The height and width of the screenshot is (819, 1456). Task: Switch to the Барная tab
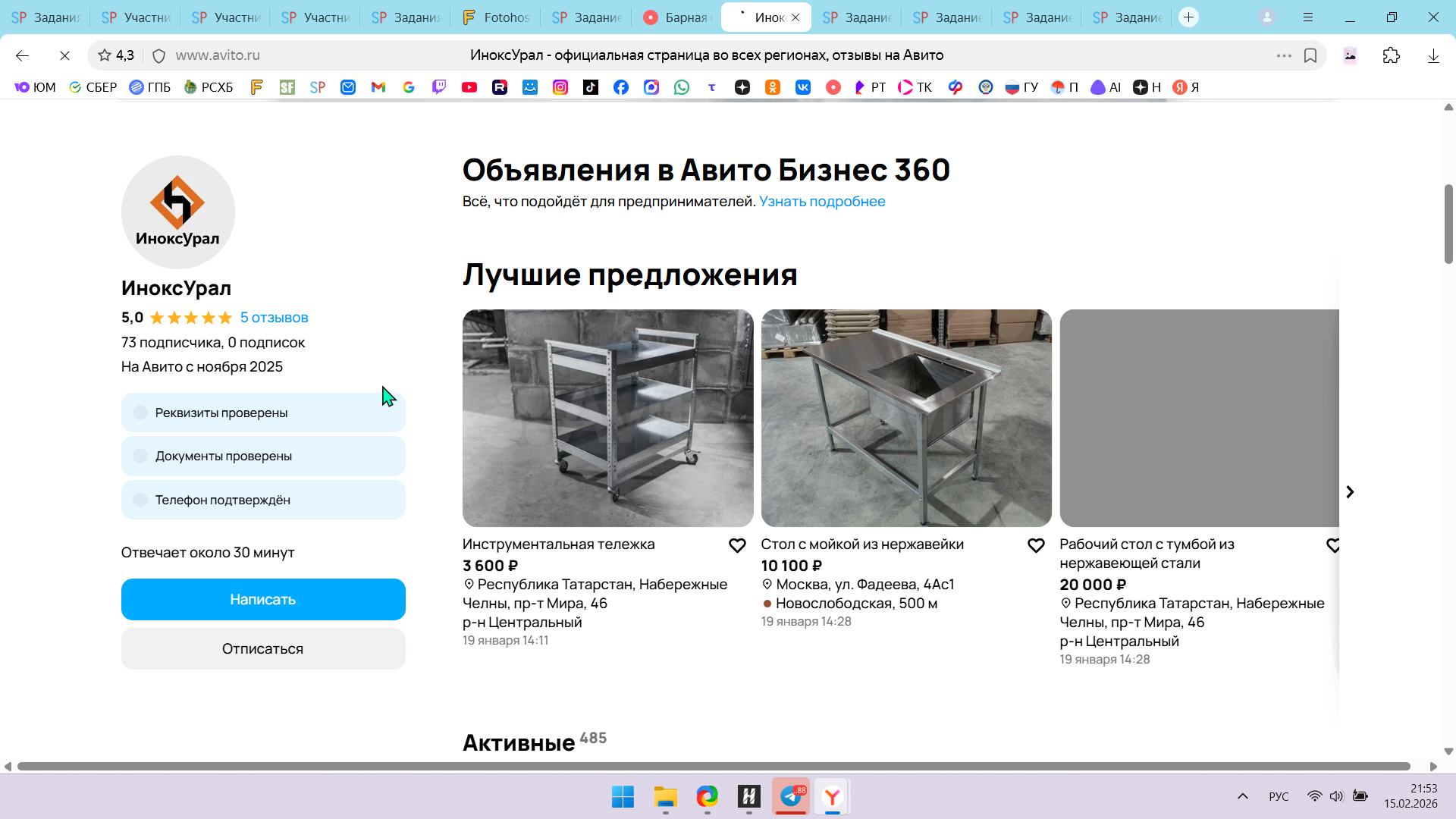(x=676, y=17)
